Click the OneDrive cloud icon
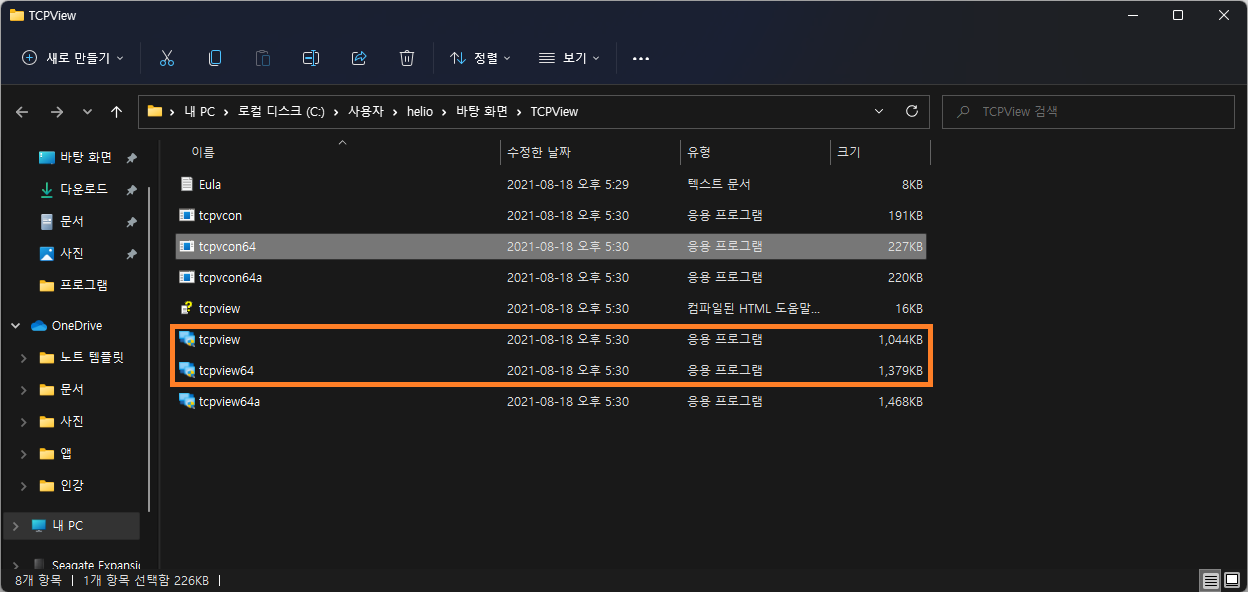Viewport: 1248px width, 592px height. (x=40, y=325)
